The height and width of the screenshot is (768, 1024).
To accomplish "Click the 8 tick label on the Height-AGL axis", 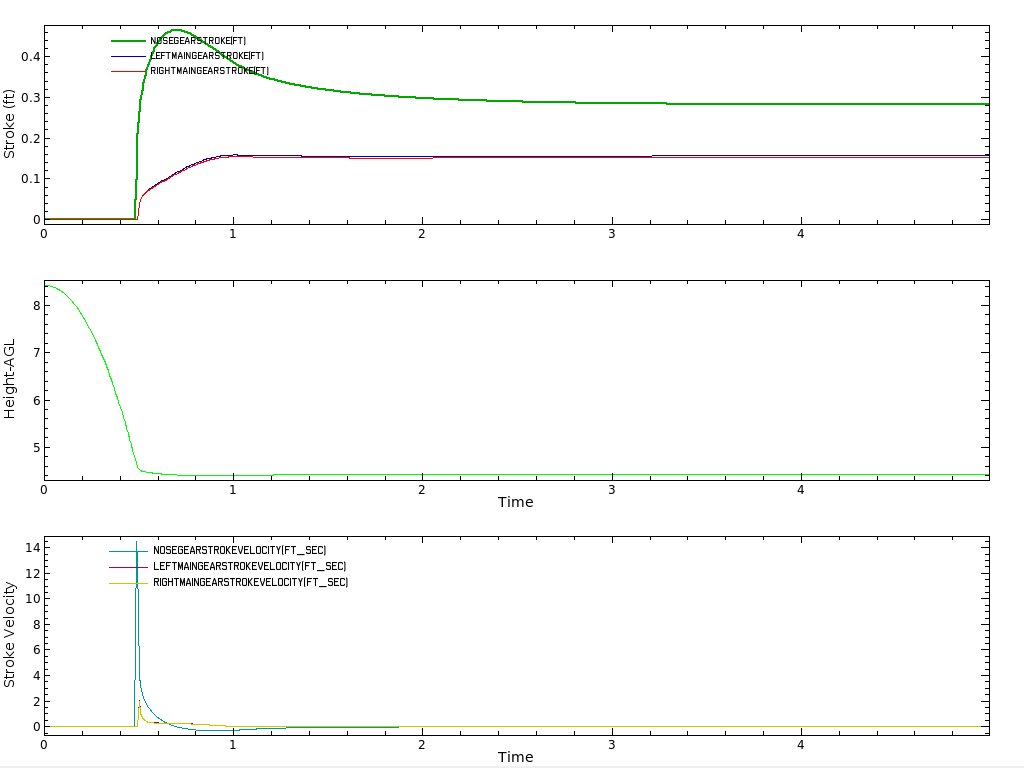I will pos(34,305).
